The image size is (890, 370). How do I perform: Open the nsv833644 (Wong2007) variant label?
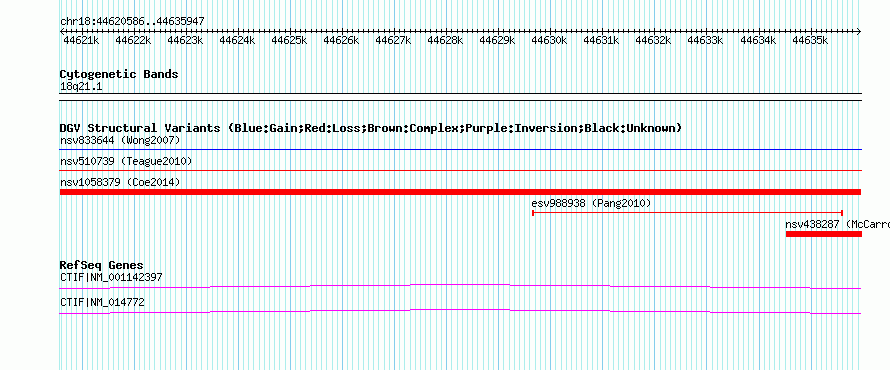click(x=120, y=140)
